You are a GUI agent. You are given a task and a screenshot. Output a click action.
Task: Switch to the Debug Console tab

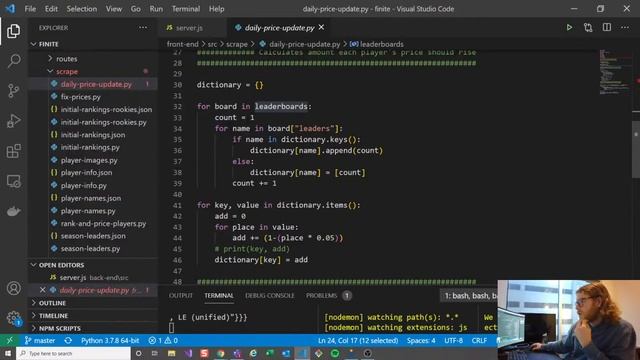[269, 296]
